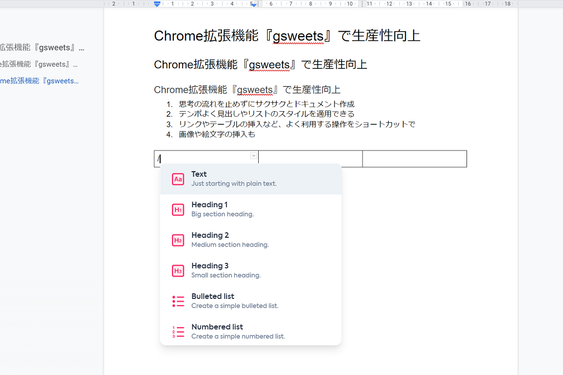Click the H2 heading icon
The width and height of the screenshot is (563, 375).
178,240
